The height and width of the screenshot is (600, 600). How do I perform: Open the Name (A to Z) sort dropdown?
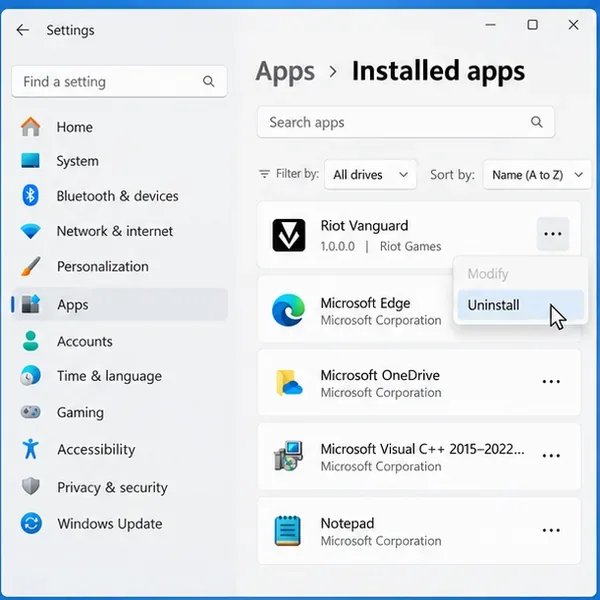coord(537,175)
